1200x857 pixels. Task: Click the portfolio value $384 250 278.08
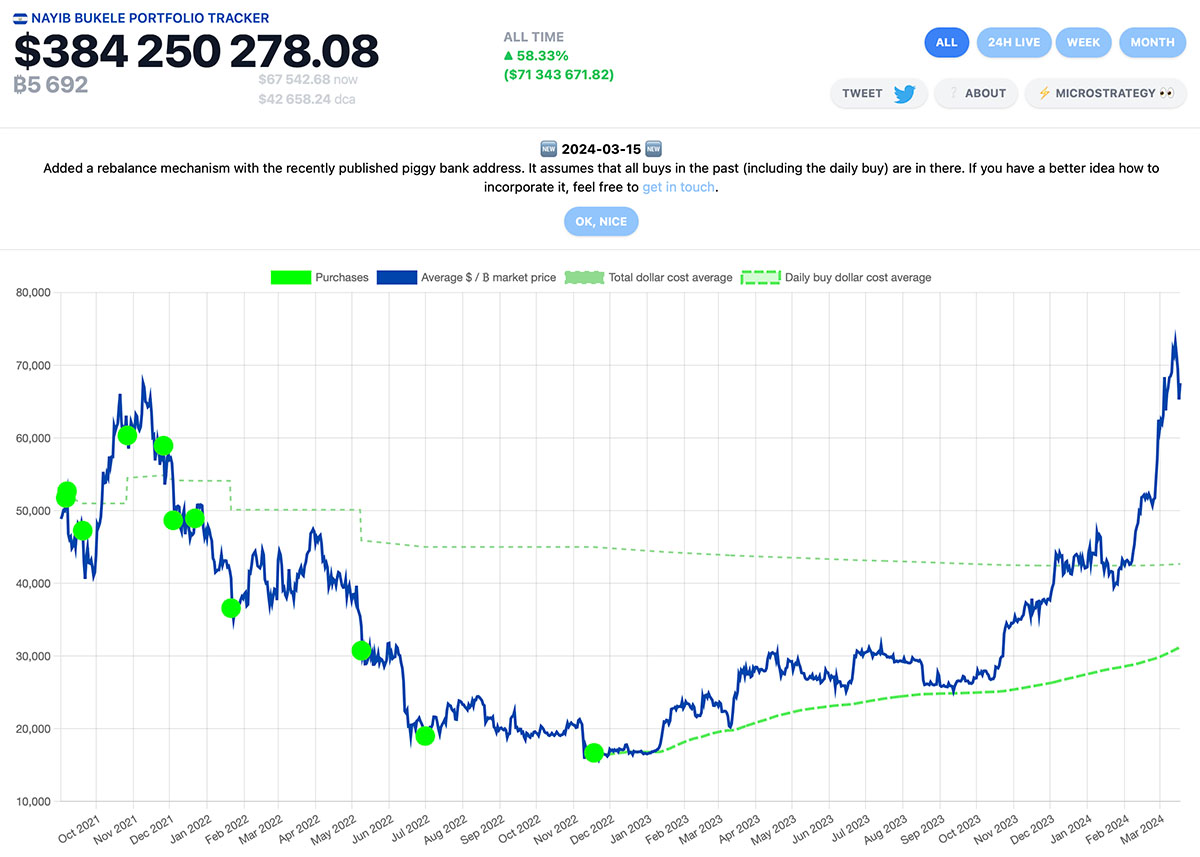(196, 52)
